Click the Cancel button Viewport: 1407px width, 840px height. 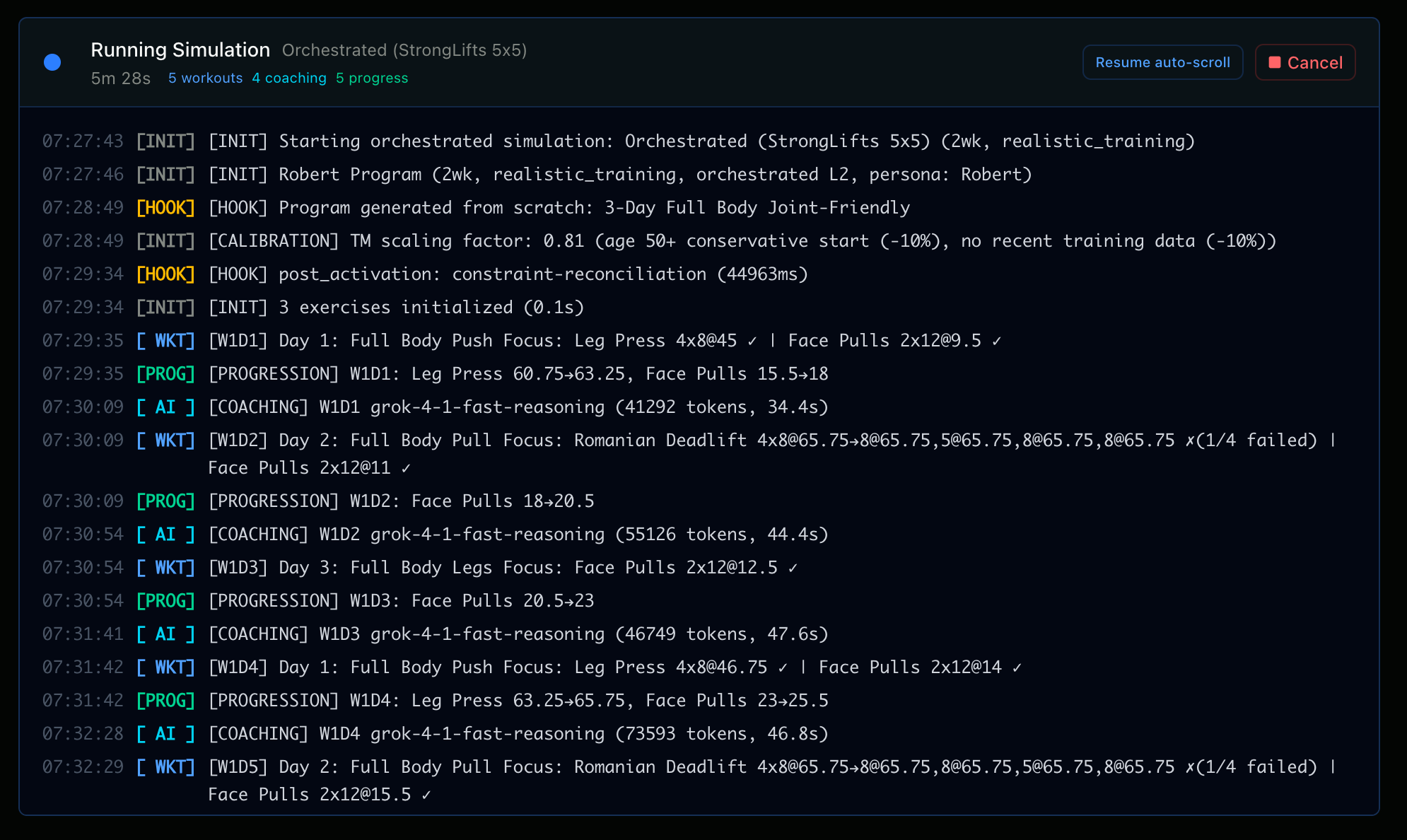click(x=1304, y=62)
